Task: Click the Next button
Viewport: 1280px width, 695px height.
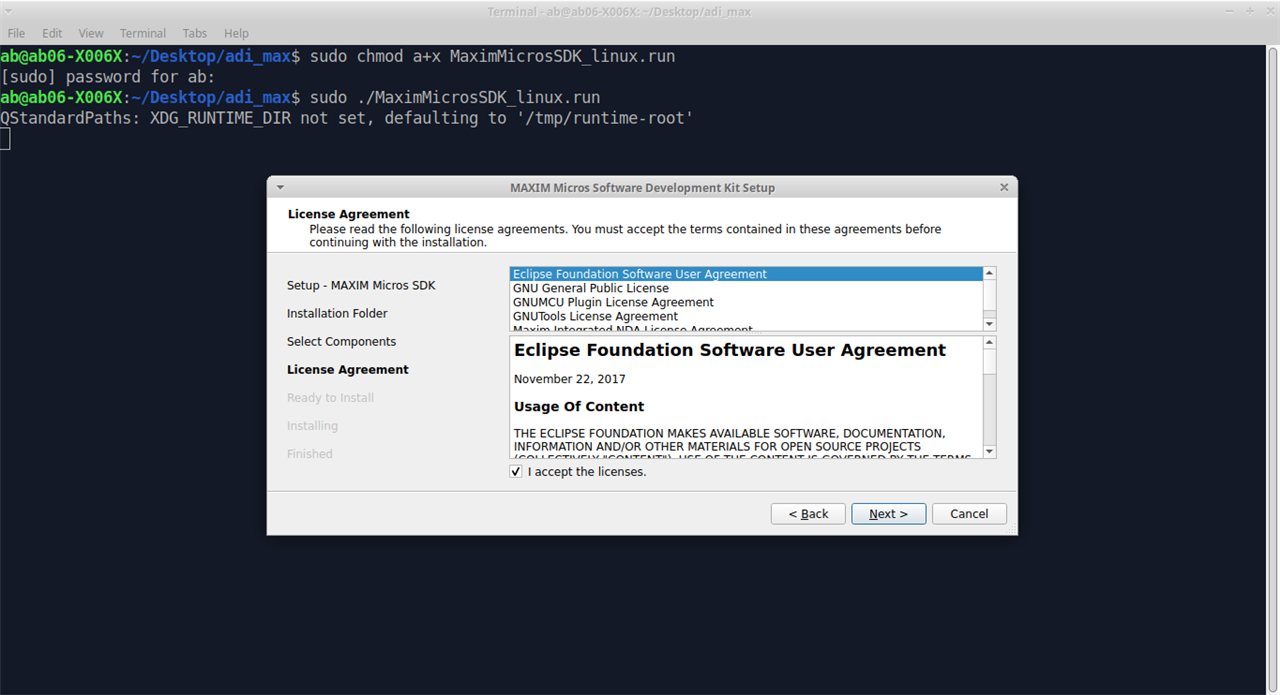Action: click(x=888, y=514)
